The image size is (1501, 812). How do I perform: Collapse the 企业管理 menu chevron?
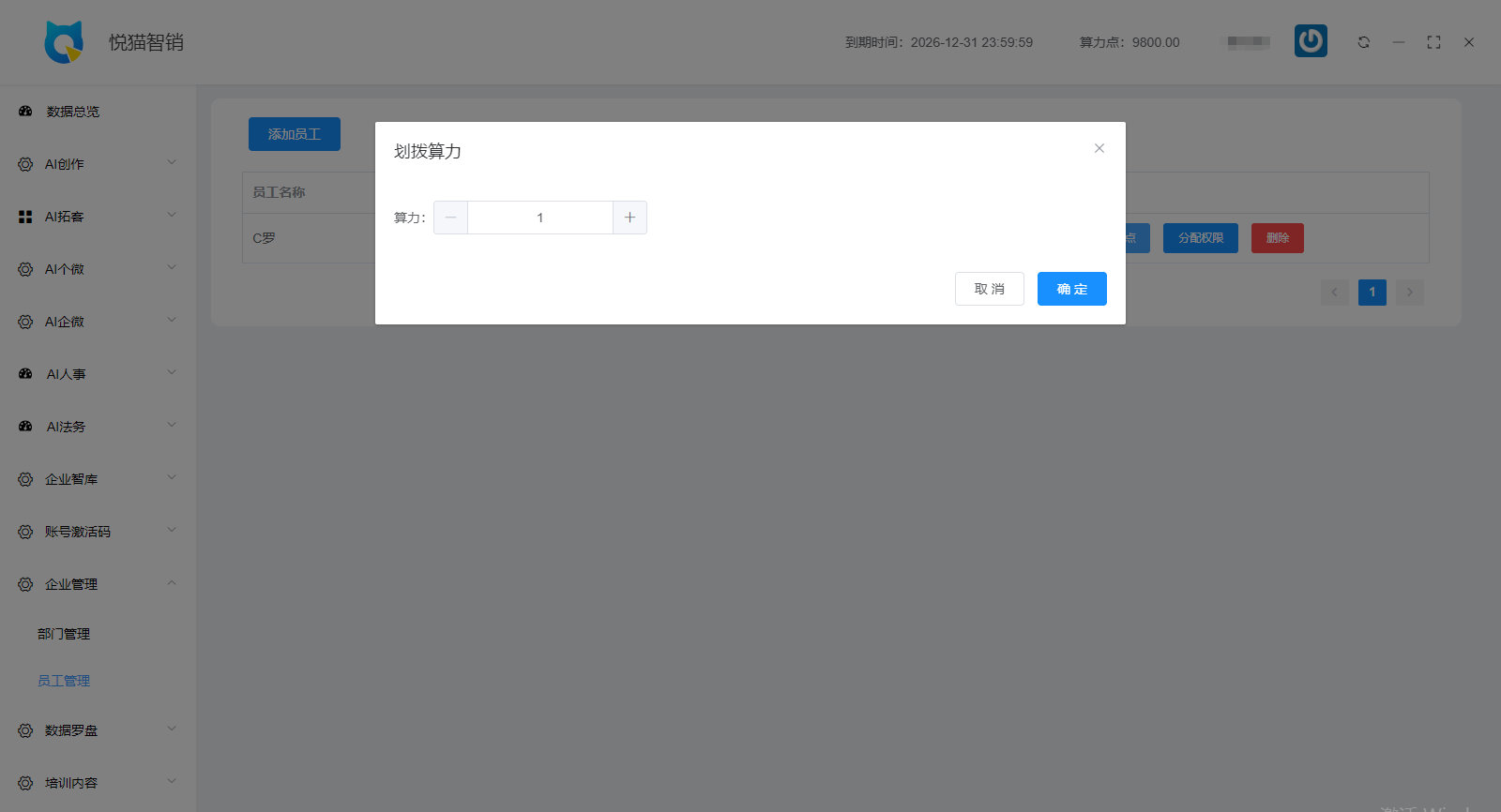[172, 583]
